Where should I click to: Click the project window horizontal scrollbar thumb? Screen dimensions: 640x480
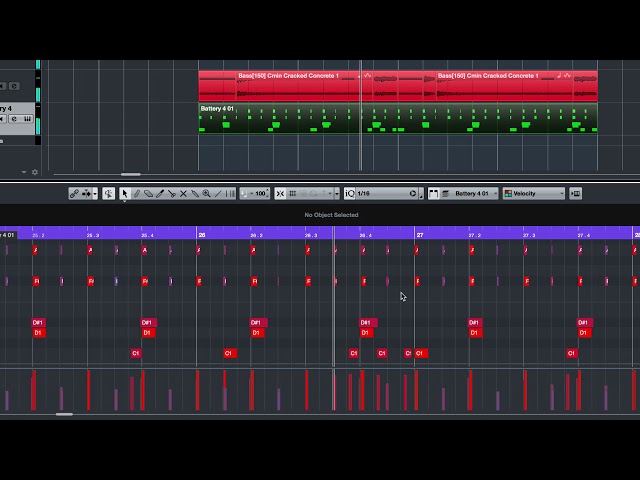pos(131,175)
